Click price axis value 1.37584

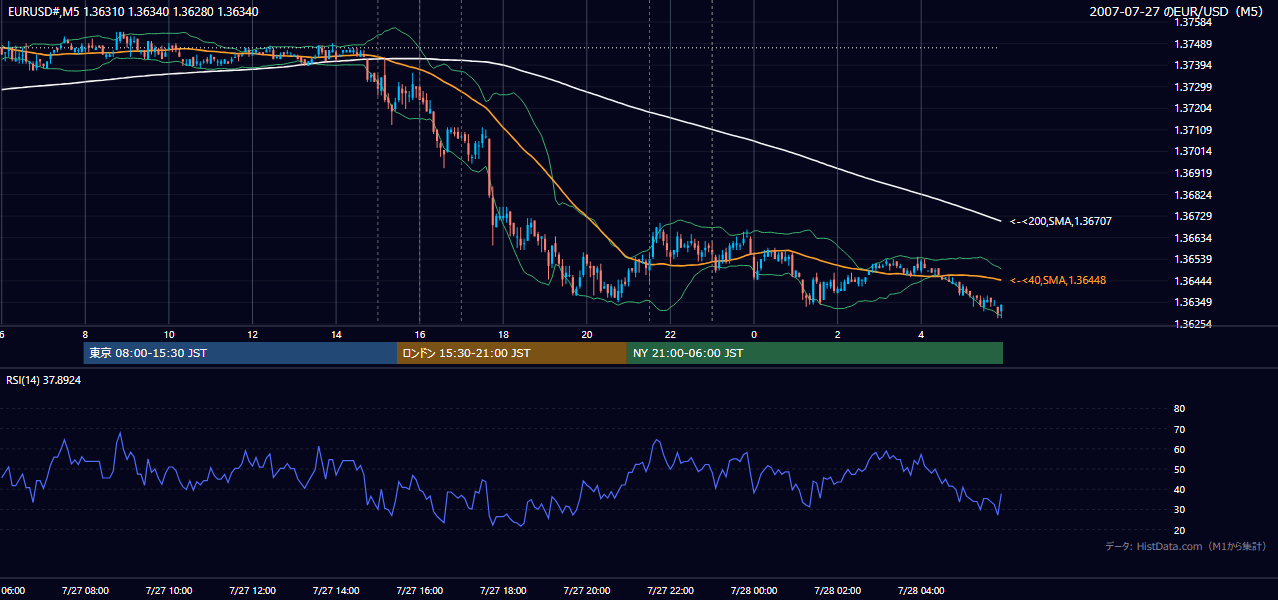1193,22
